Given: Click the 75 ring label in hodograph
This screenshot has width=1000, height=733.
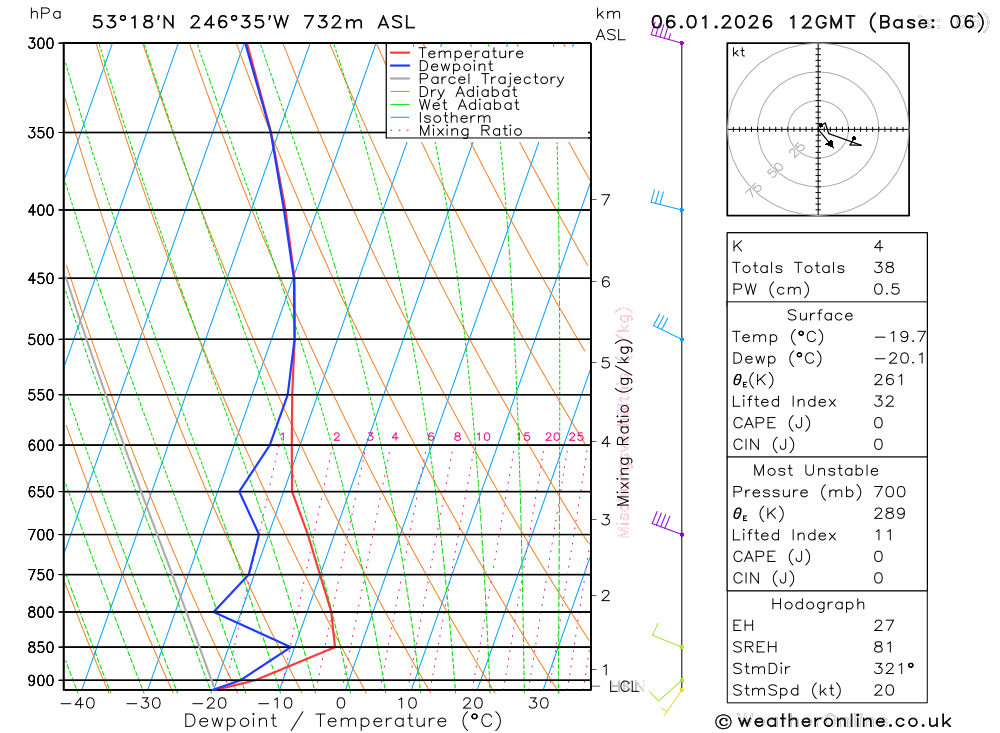Looking at the screenshot, I should click(x=754, y=189).
